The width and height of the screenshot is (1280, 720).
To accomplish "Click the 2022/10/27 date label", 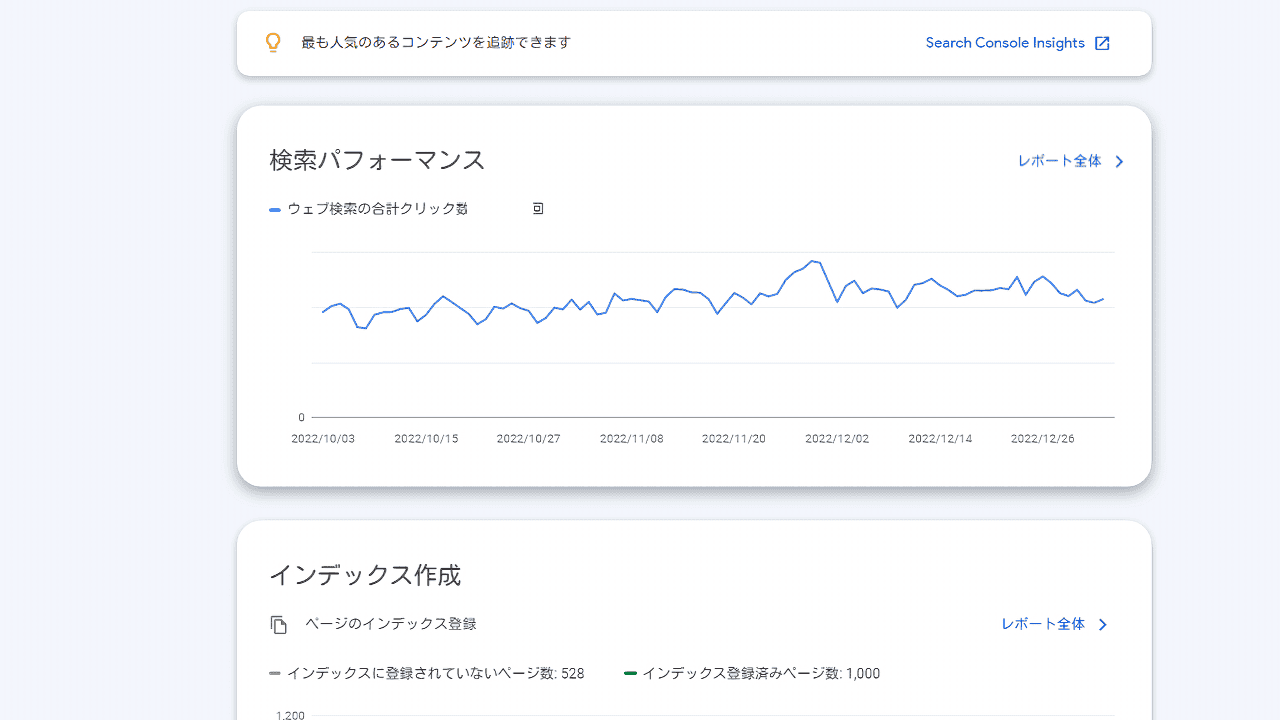I will point(529,439).
